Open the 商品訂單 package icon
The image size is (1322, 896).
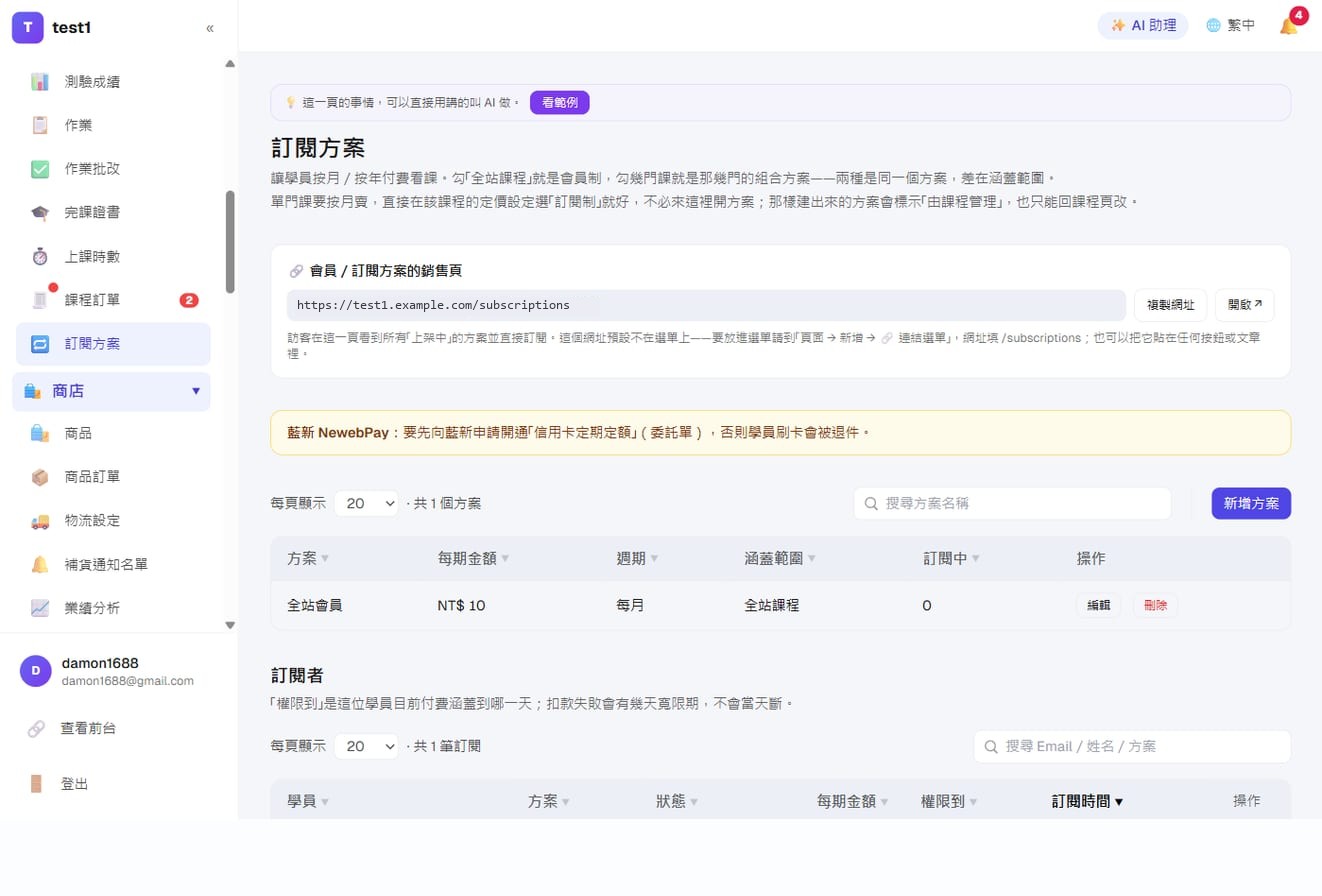40,477
